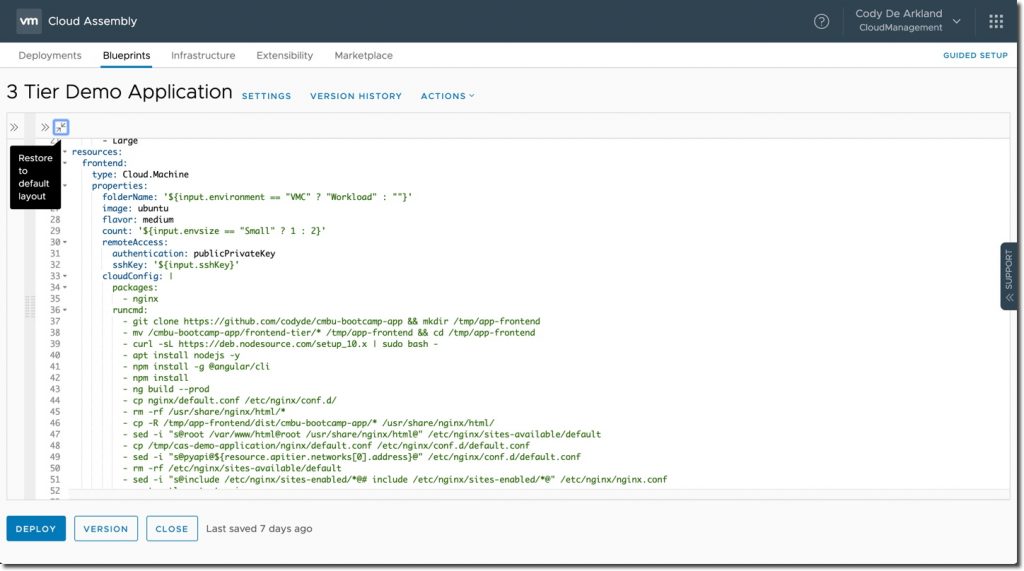This screenshot has width=1024, height=571.
Task: Go to the Infrastructure tab
Action: tap(203, 56)
